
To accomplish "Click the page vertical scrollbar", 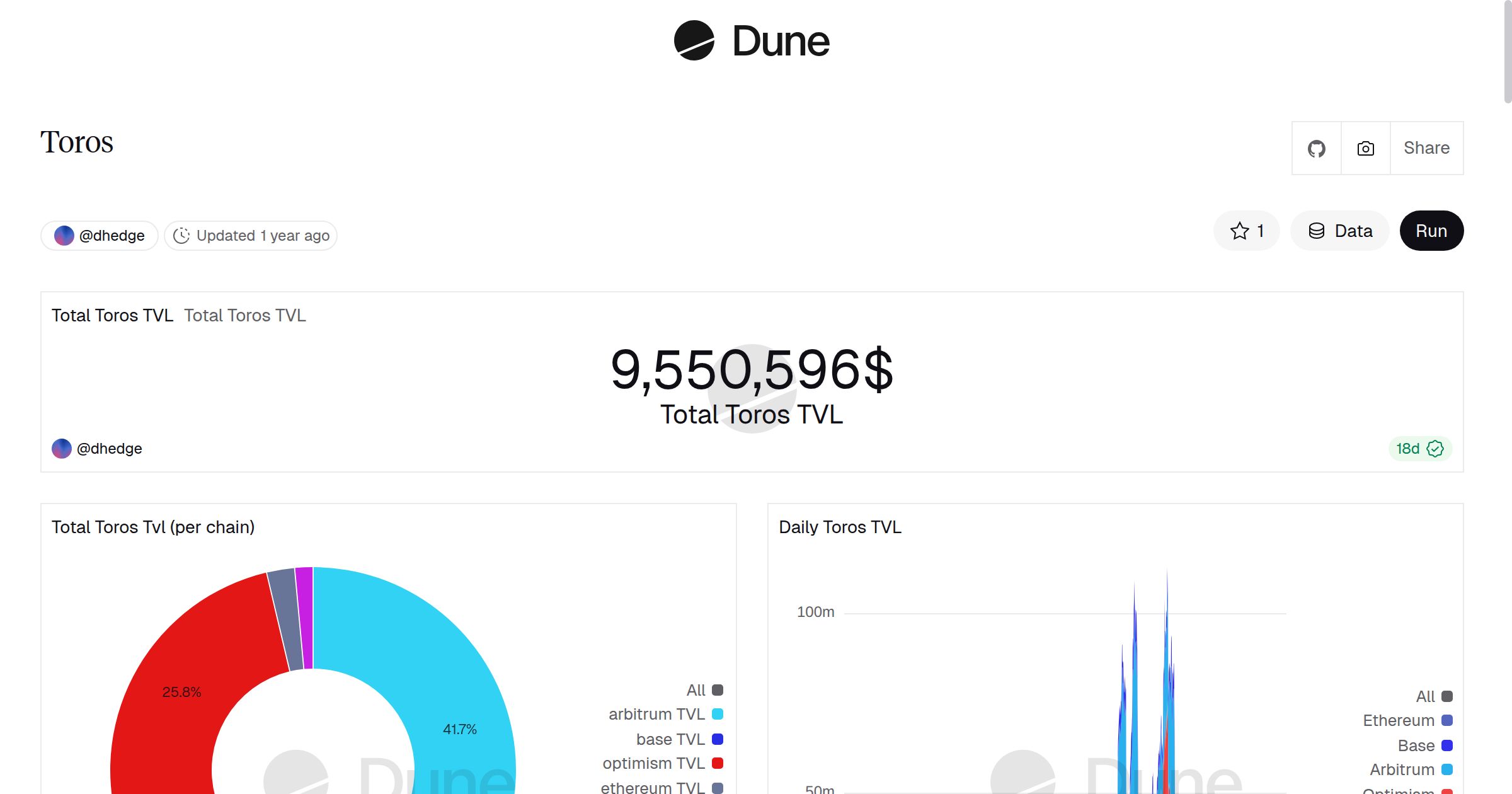I will point(1507,50).
